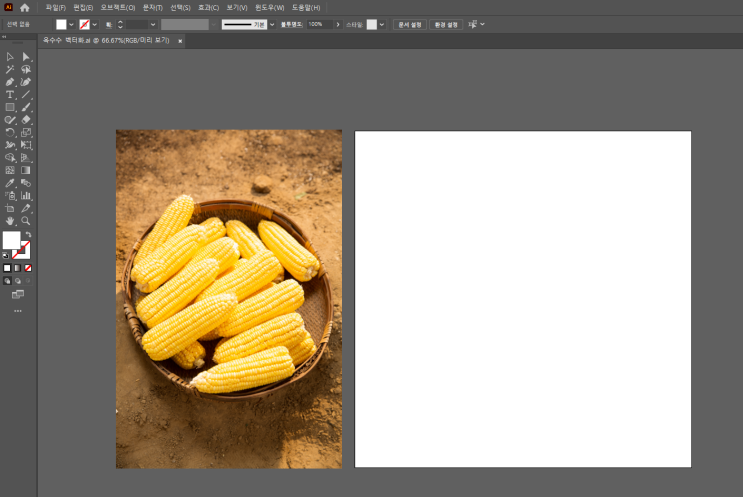Screen dimensions: 743x497
Task: Select the Hand tool
Action: [x=10, y=221]
